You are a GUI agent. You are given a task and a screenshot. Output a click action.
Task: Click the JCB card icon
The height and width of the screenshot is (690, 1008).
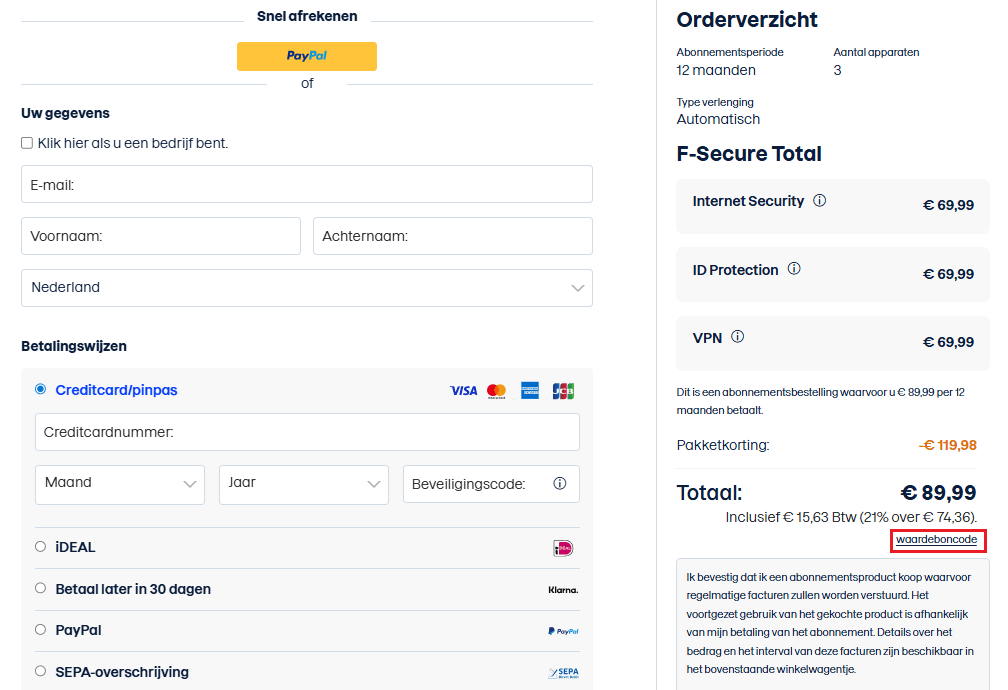point(562,390)
